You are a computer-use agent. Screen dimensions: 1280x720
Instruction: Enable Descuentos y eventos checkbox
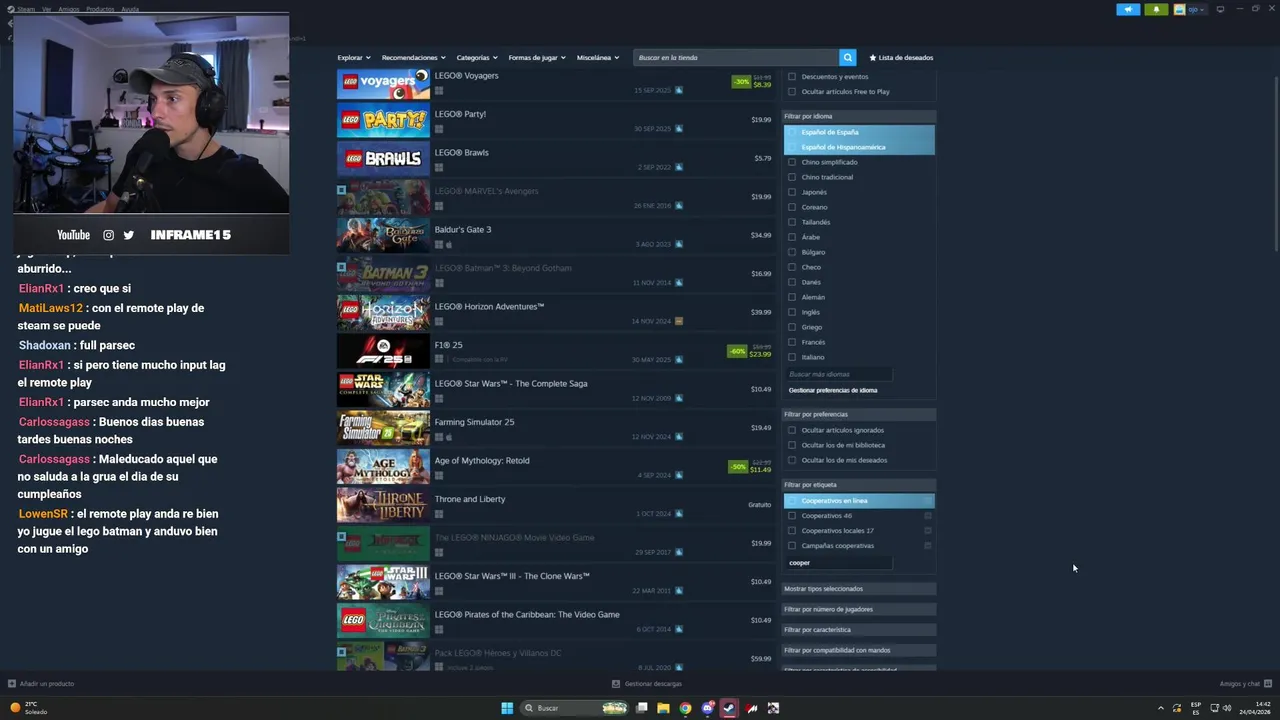pyautogui.click(x=792, y=77)
